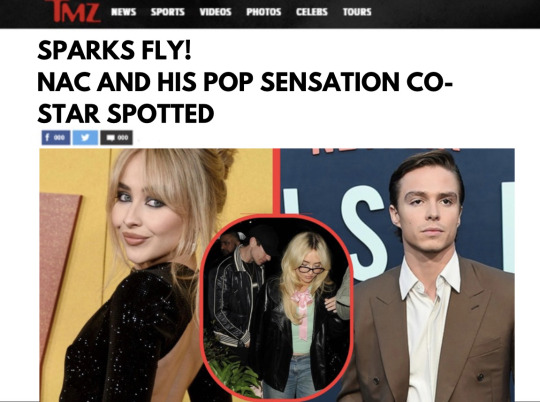Select VIDEOS in the navigation bar
Viewport: 540px width, 402px height.
215,12
